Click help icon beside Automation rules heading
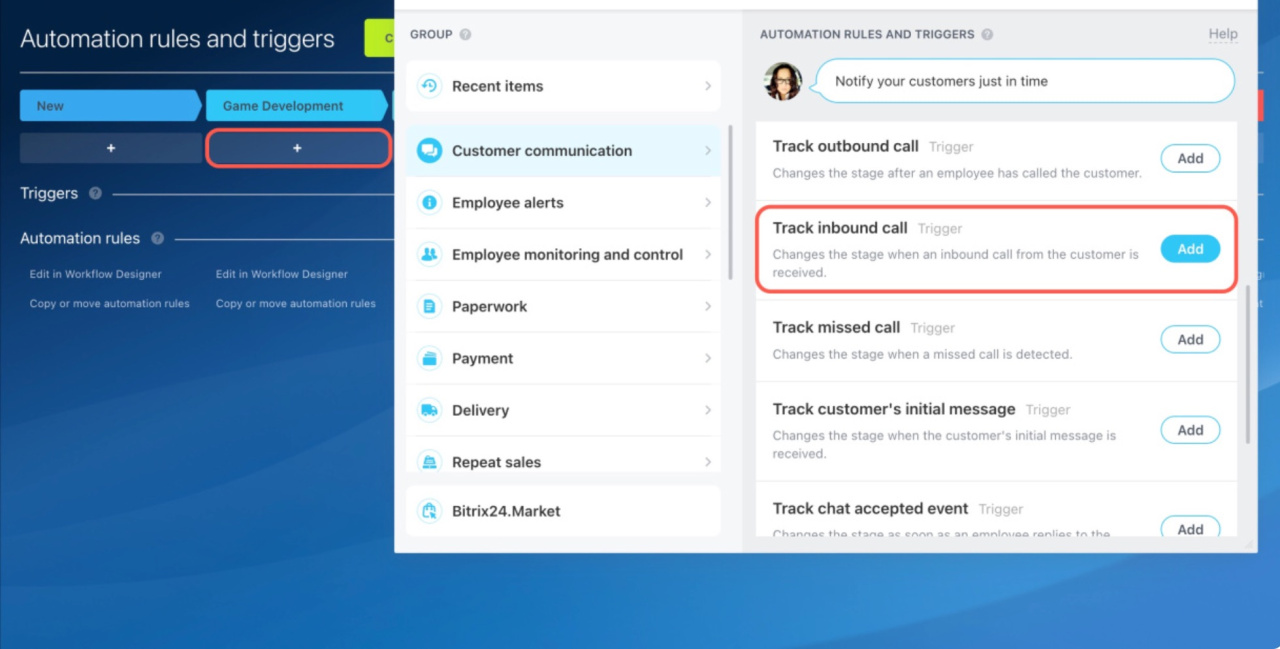 (x=157, y=239)
